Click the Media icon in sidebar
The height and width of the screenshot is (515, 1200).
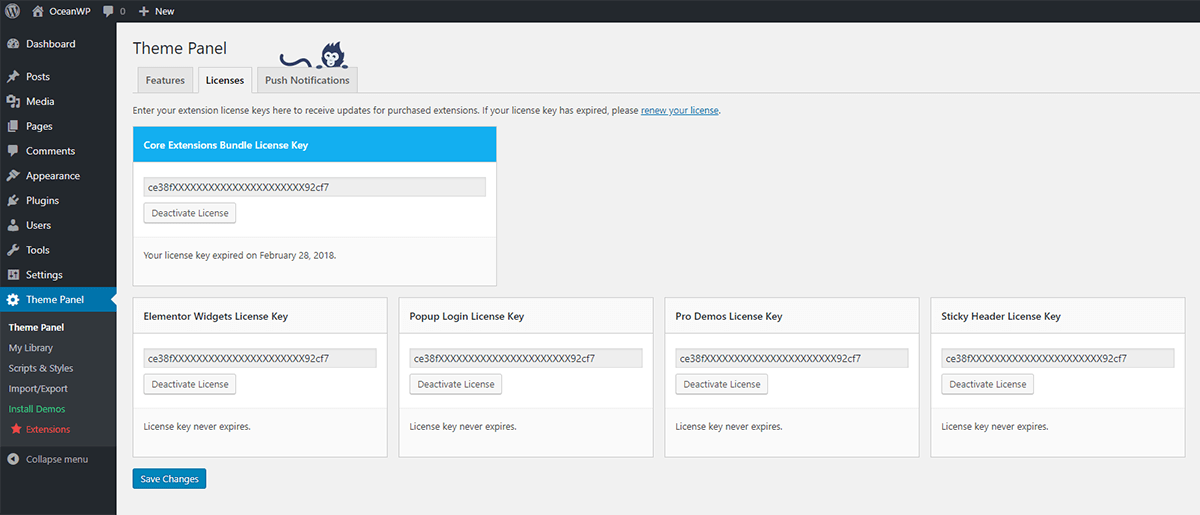pyautogui.click(x=13, y=102)
